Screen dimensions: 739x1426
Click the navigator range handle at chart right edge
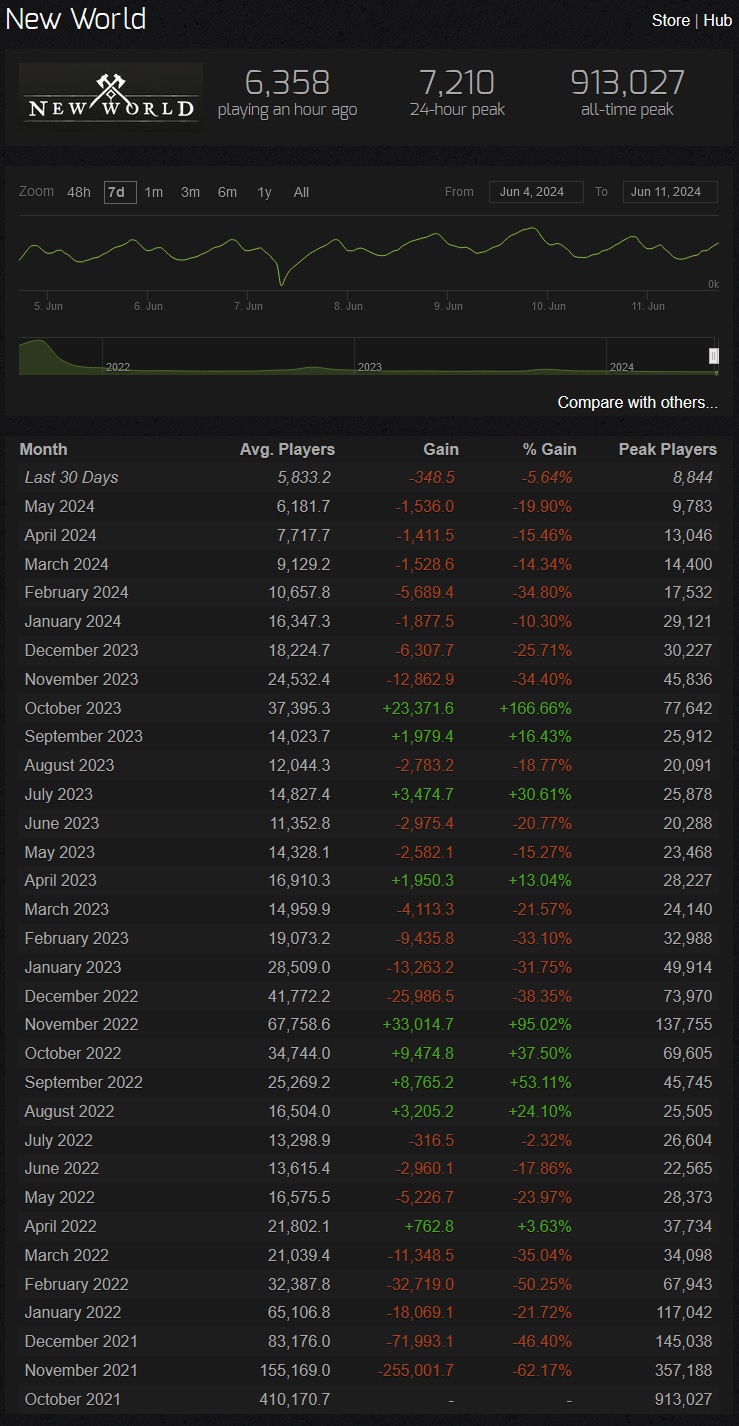714,356
